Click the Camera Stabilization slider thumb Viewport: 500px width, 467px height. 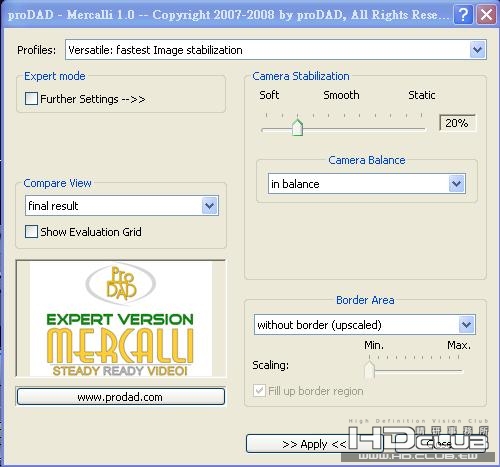click(297, 127)
